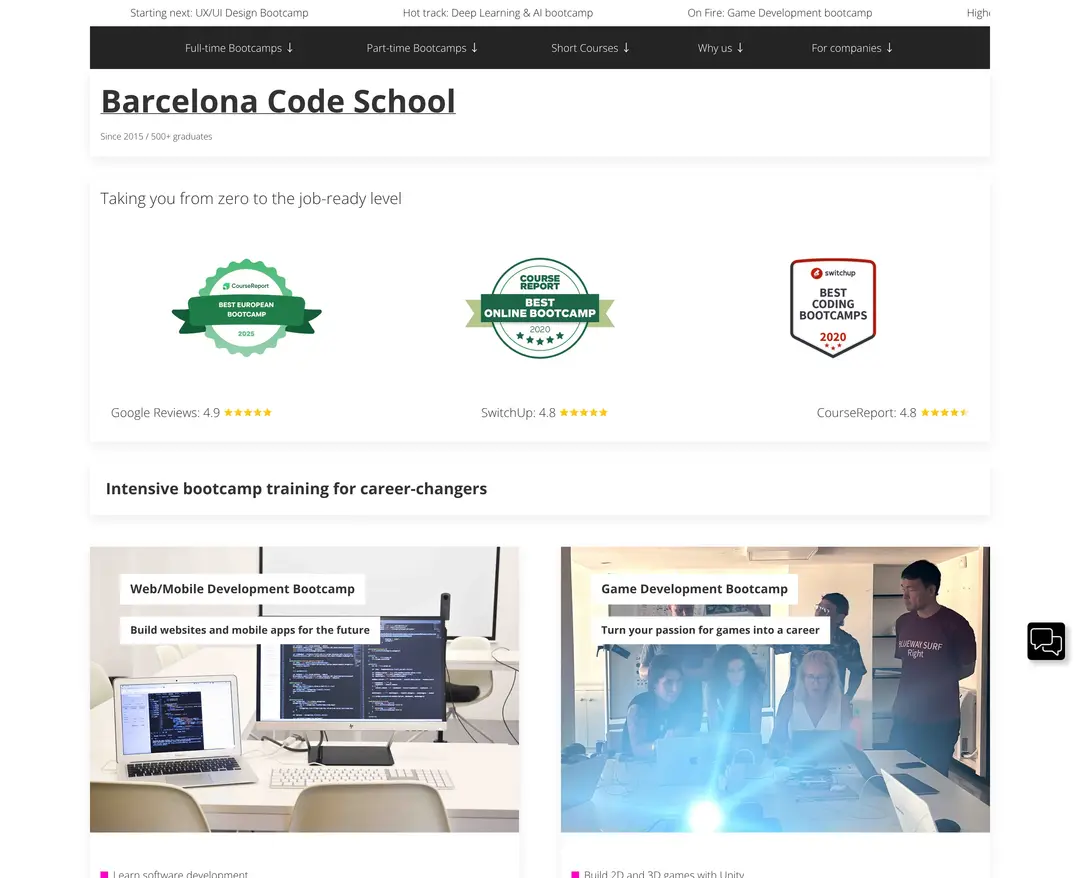Click 'Taking you from zero to the job-ready level'

251,198
